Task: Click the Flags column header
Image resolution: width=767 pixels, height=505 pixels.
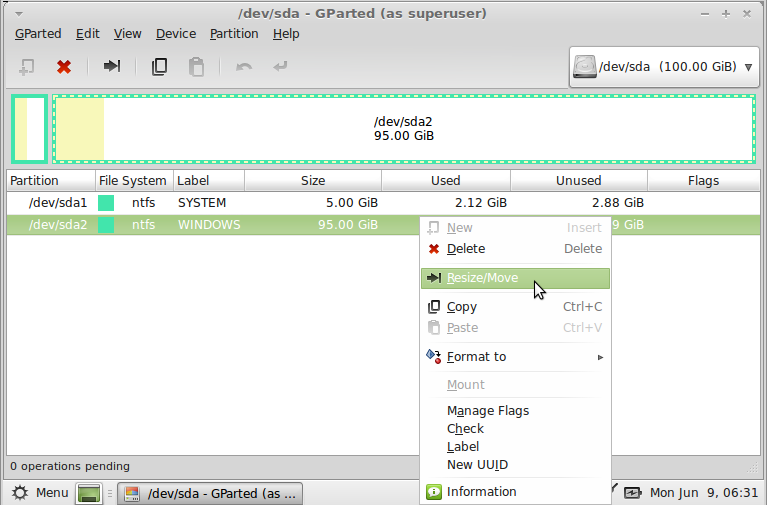Action: (703, 181)
